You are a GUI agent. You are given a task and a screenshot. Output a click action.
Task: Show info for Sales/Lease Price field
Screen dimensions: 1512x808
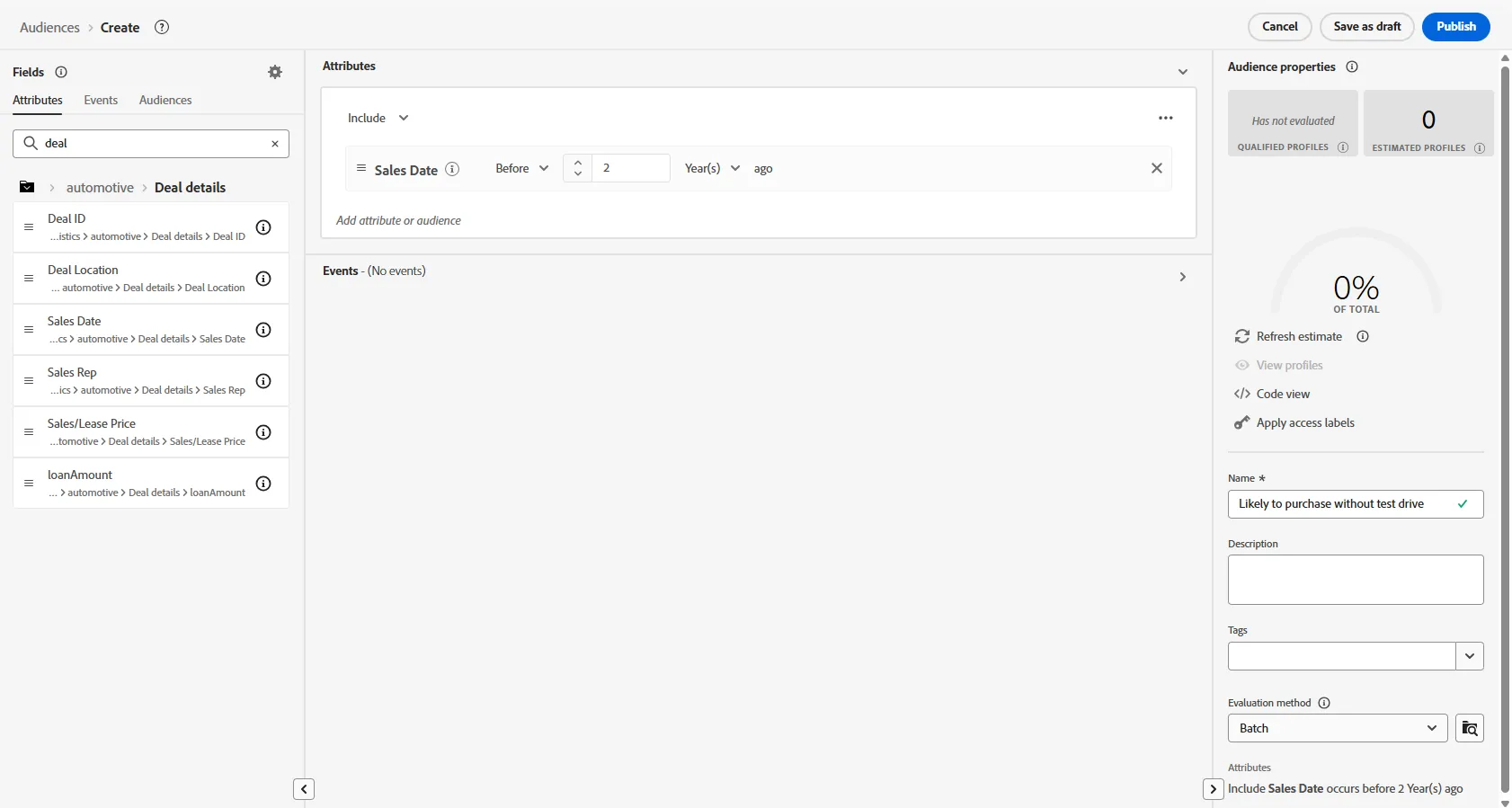point(263,432)
